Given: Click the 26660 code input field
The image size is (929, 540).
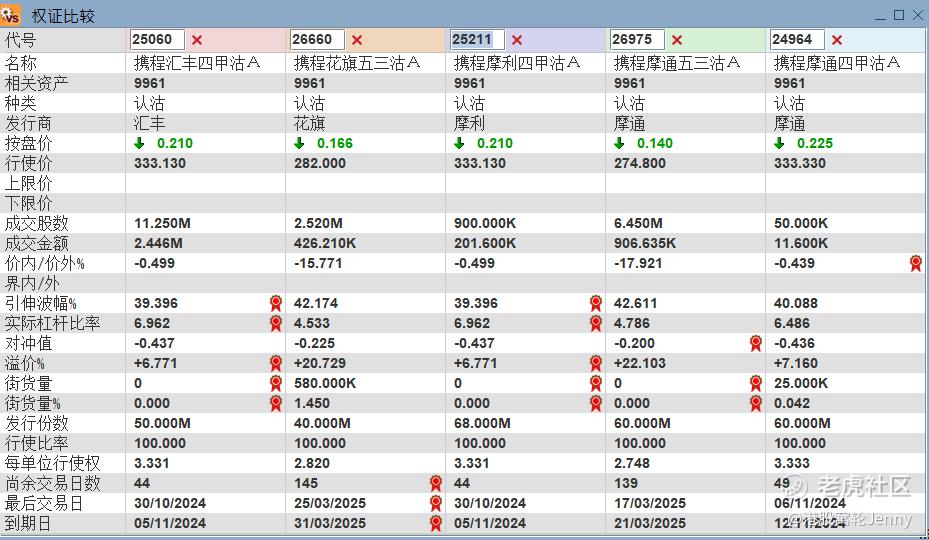Looking at the screenshot, I should (318, 40).
